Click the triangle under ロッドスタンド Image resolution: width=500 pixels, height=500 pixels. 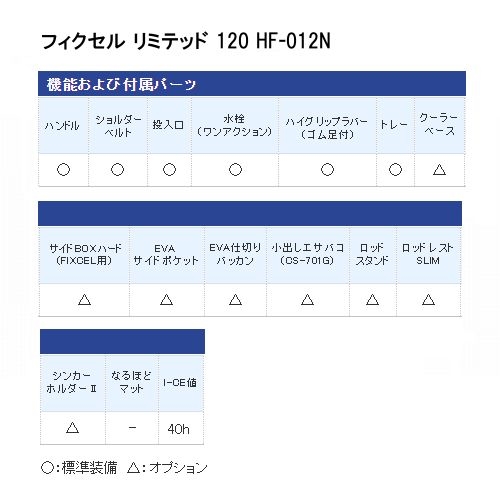tap(372, 300)
